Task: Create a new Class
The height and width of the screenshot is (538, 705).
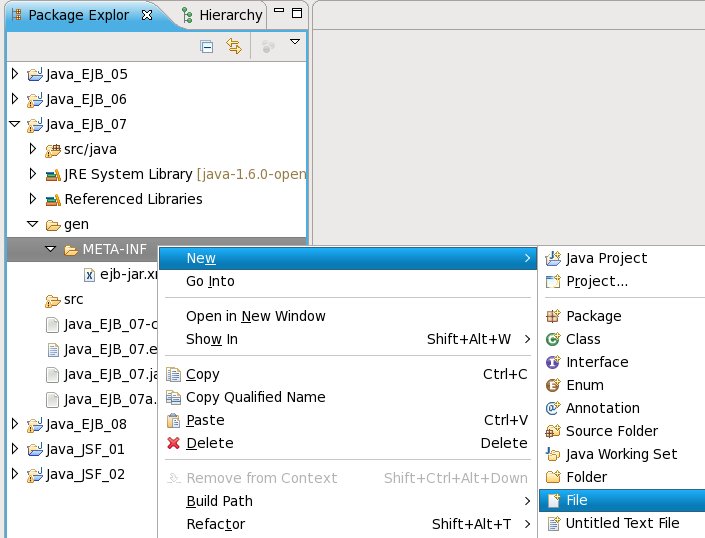Action: point(622,339)
